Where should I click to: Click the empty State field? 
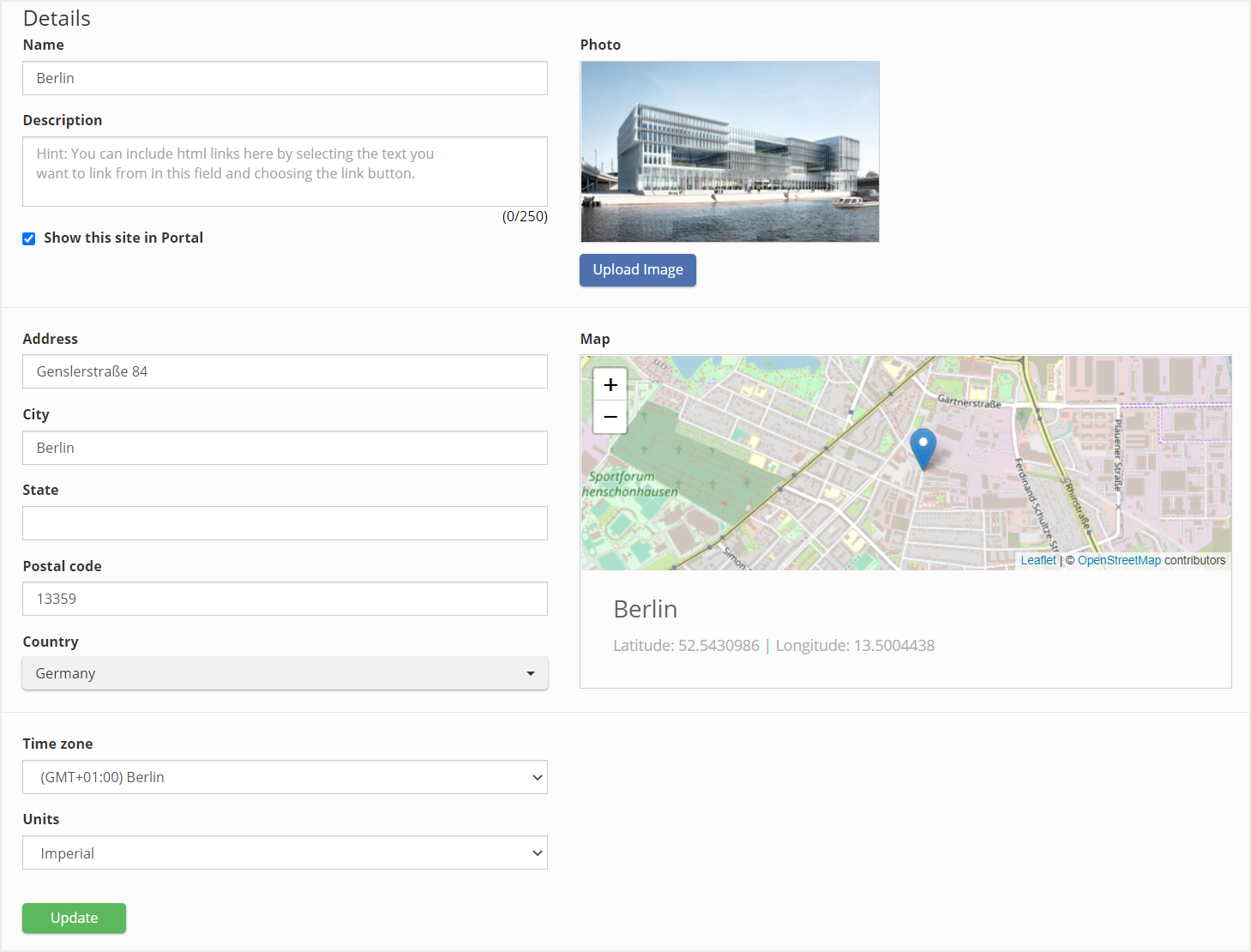click(285, 523)
